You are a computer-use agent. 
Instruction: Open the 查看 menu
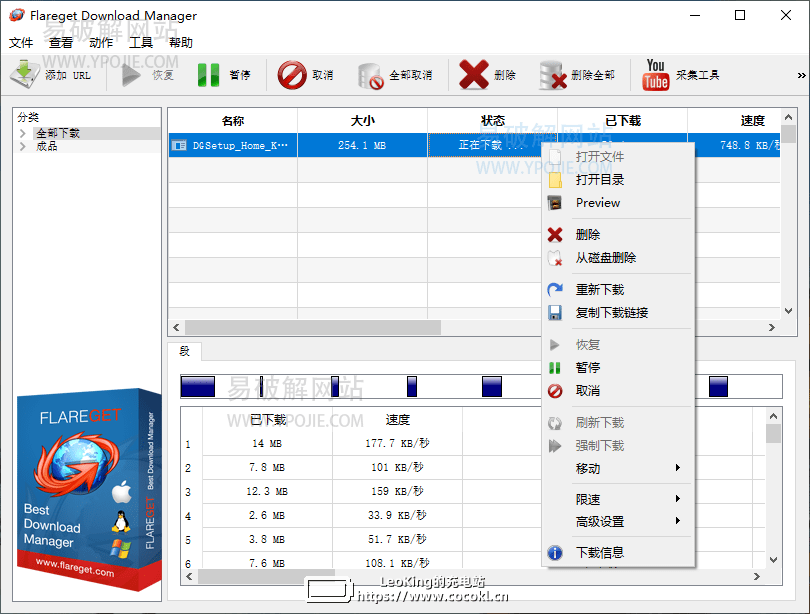(60, 42)
